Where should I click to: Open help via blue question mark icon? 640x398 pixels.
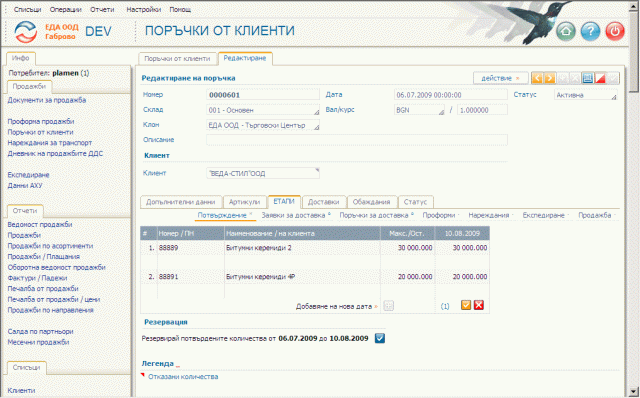590,31
